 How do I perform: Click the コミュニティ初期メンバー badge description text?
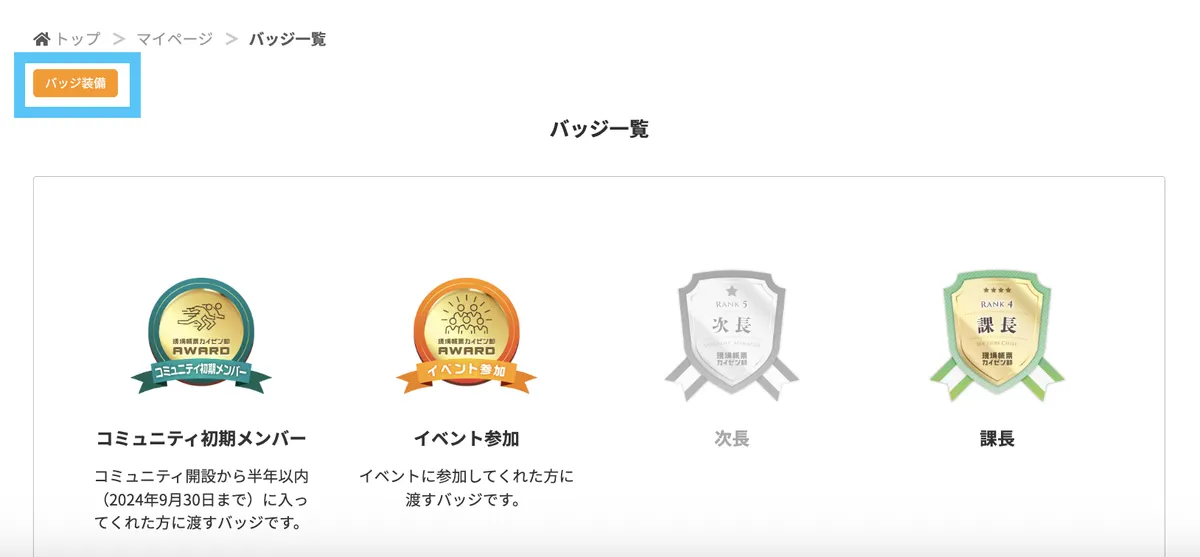click(201, 499)
